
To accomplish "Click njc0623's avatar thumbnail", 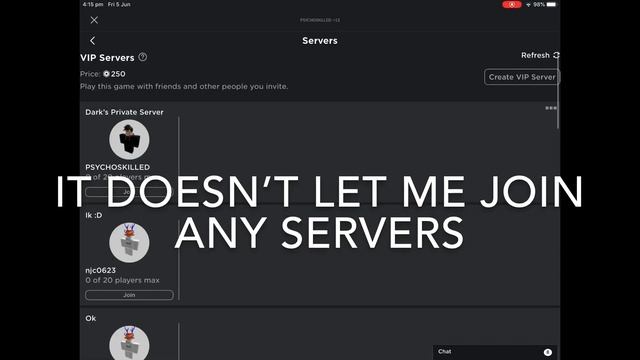I will [x=129, y=243].
